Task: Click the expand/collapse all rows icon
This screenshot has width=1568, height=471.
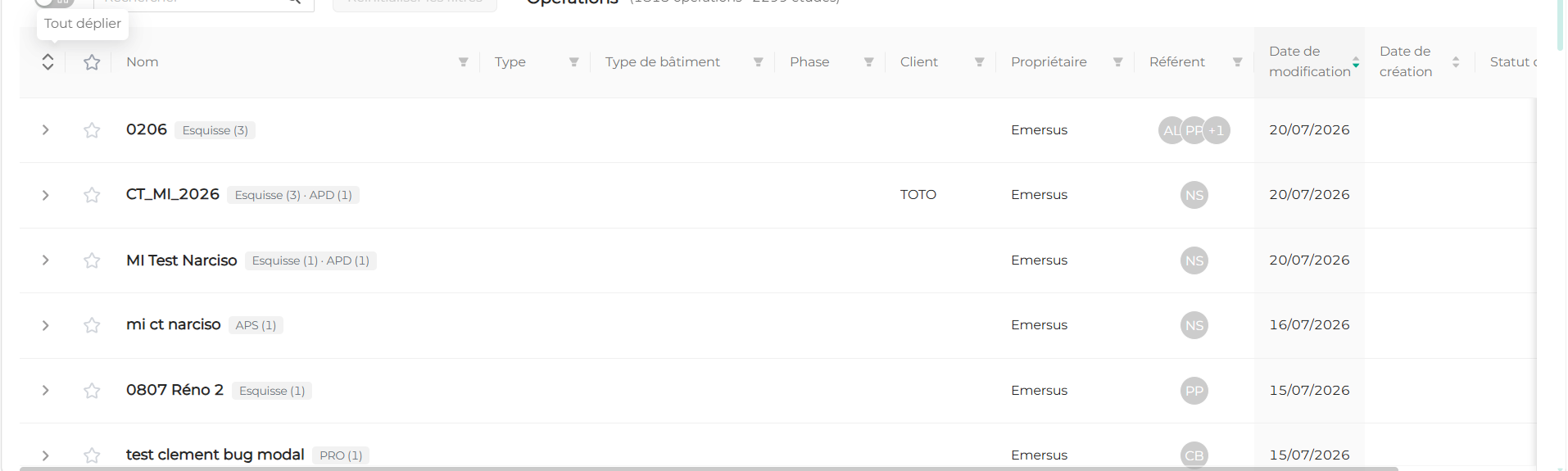Action: point(48,62)
